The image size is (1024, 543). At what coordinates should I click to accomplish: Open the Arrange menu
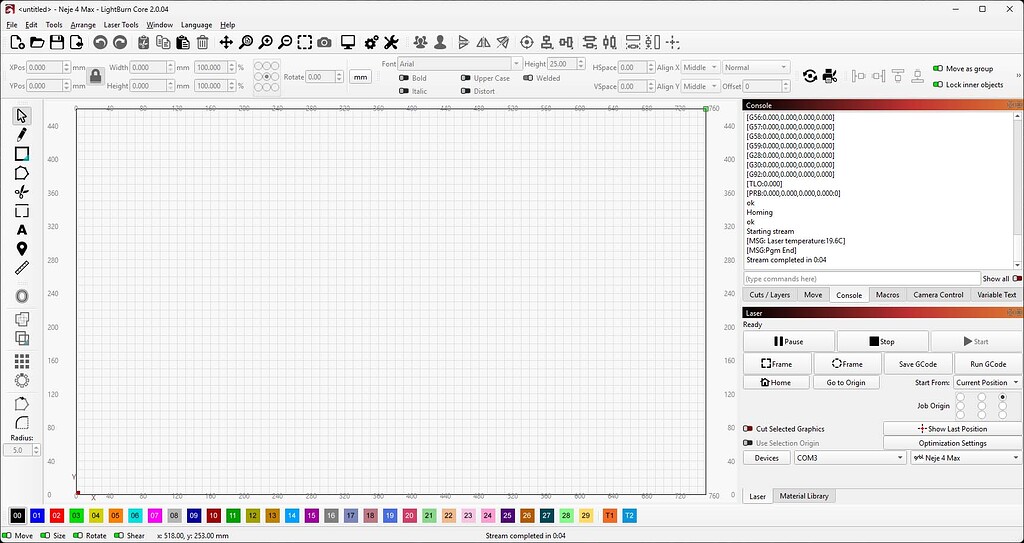click(83, 25)
